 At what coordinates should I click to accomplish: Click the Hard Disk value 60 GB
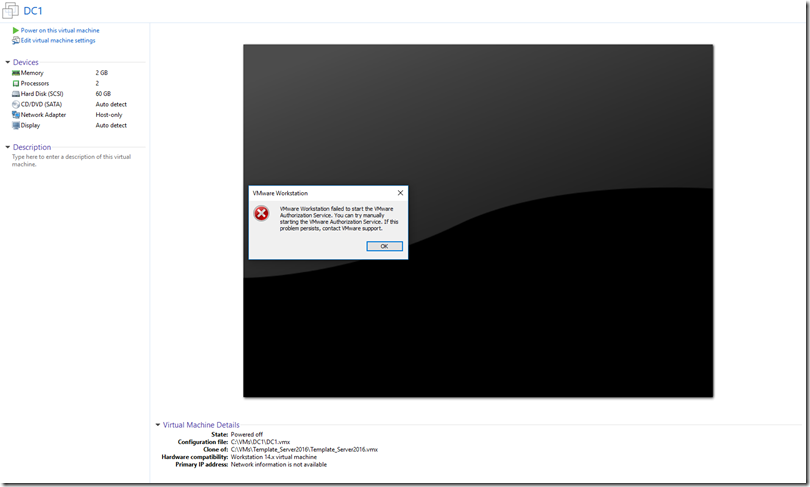(x=103, y=94)
